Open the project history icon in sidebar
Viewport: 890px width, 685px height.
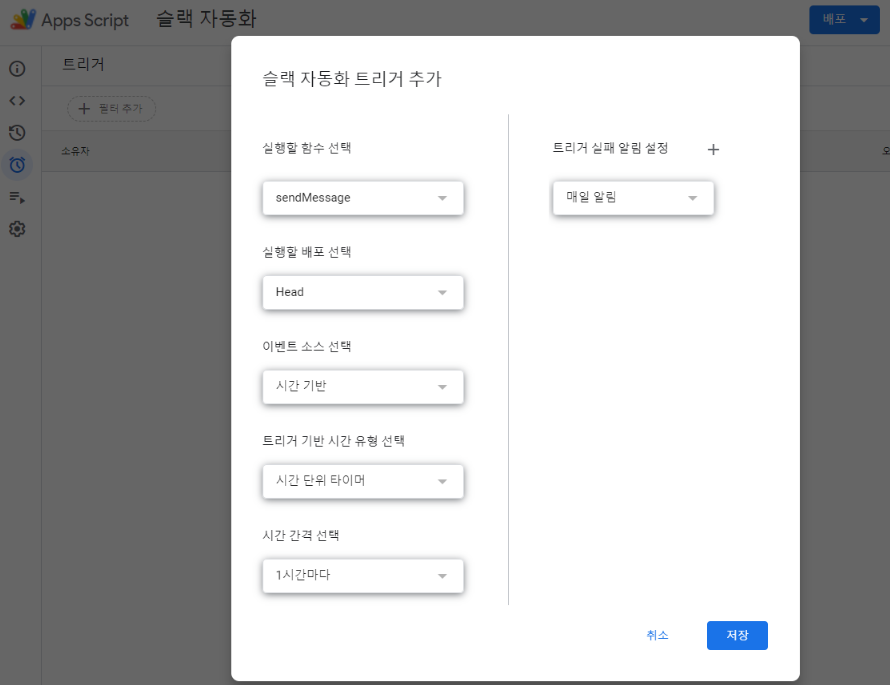click(17, 133)
